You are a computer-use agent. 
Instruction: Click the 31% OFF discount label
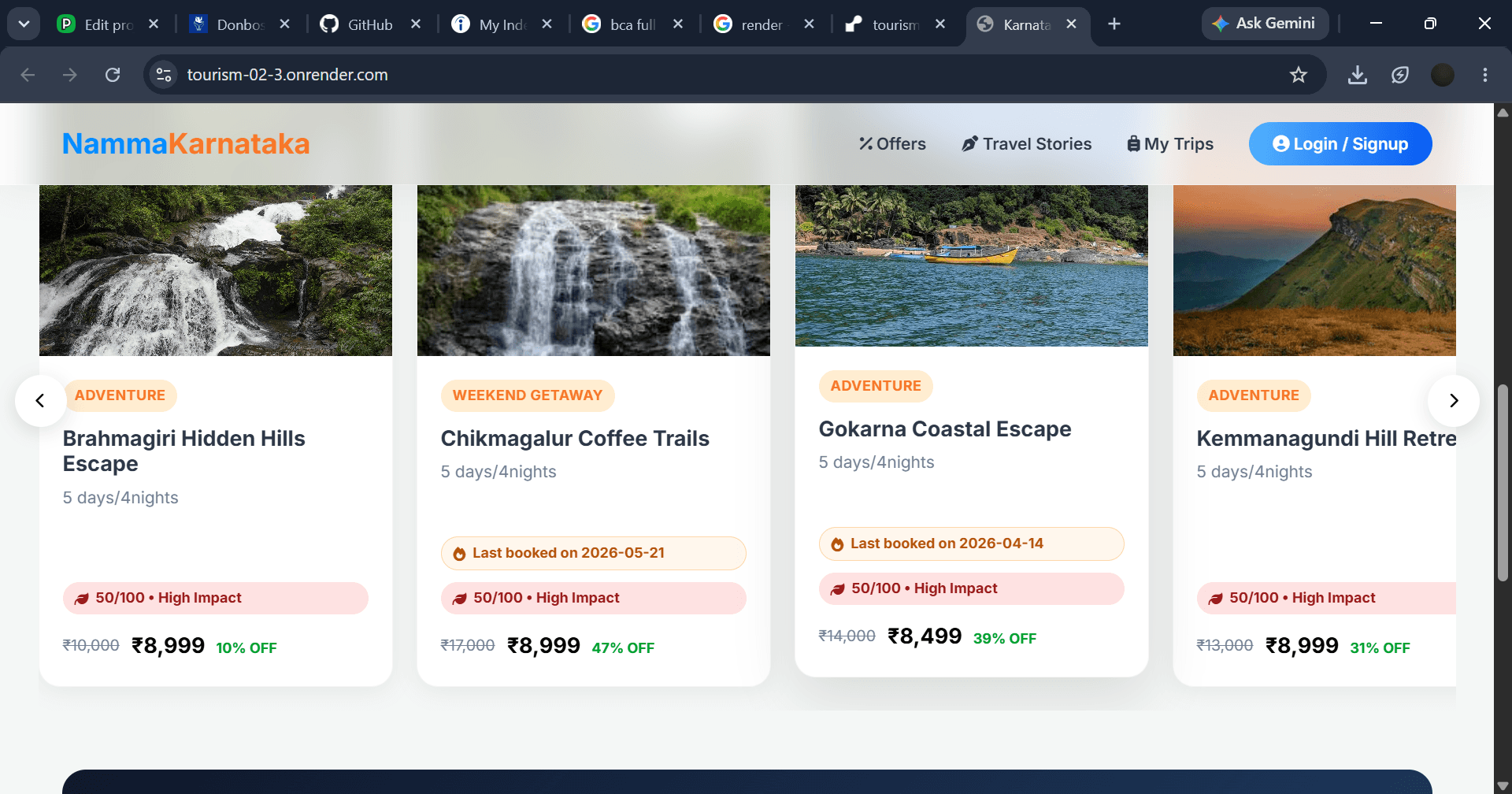point(1380,648)
